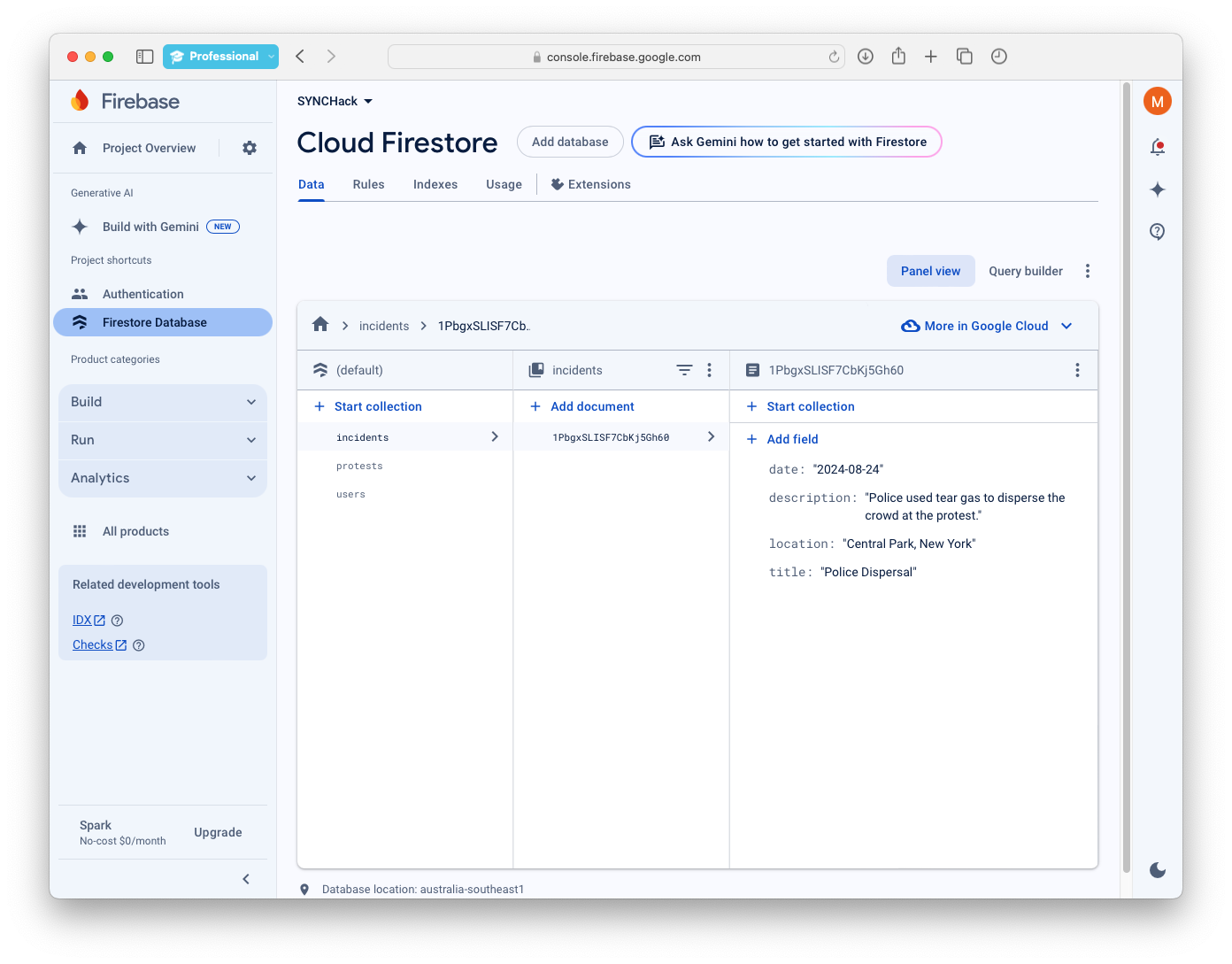Click help icon next to IDX
The height and width of the screenshot is (964, 1232).
pyautogui.click(x=117, y=621)
